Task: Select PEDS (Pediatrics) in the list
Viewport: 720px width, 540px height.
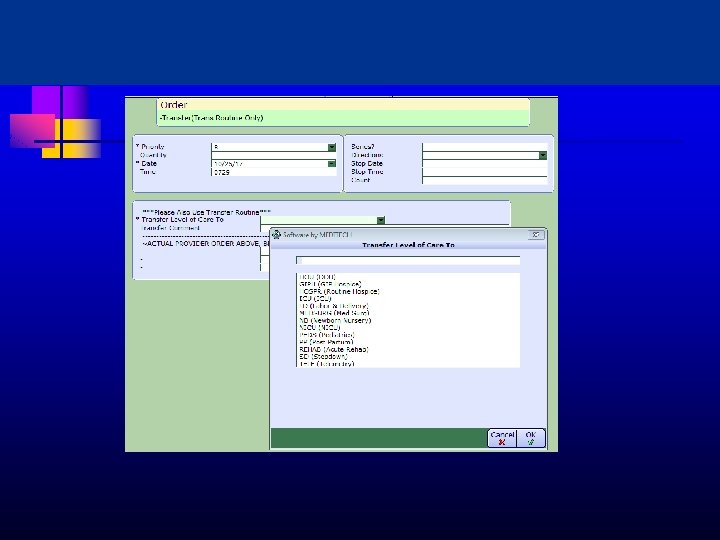Action: (x=326, y=335)
